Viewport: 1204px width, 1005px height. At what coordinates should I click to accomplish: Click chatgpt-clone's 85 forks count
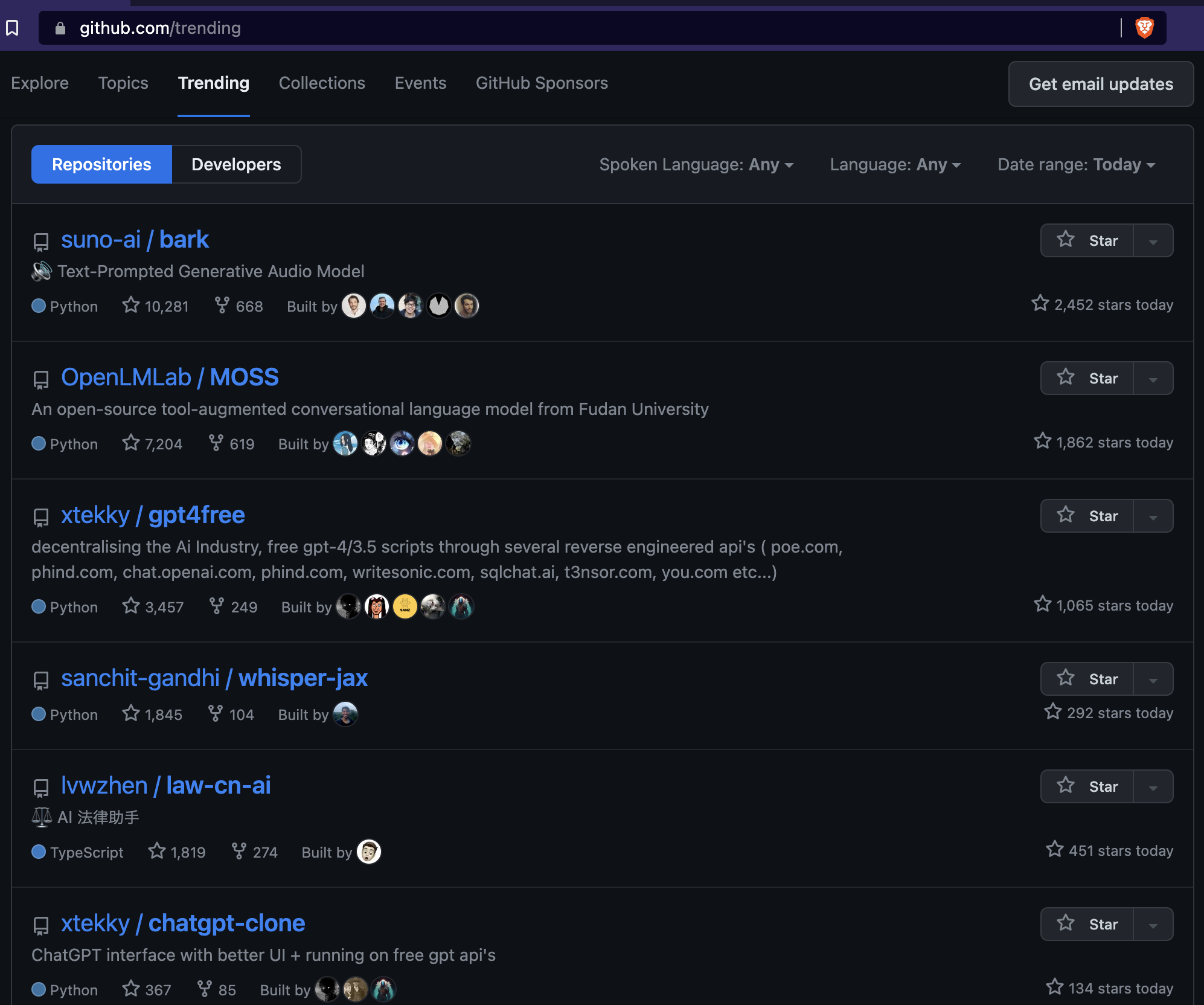(x=217, y=989)
